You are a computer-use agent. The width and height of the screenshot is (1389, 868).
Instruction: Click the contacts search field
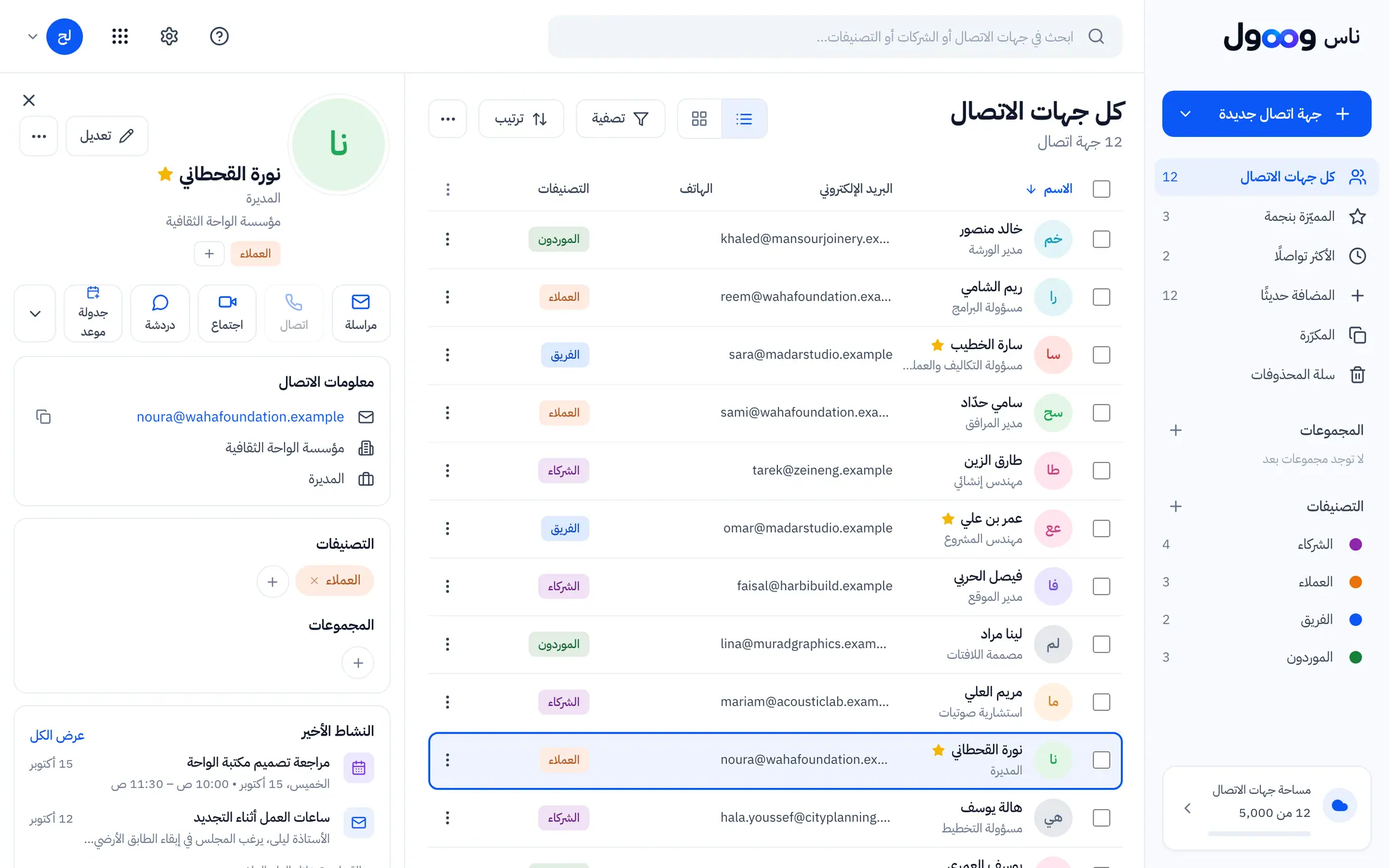point(835,37)
